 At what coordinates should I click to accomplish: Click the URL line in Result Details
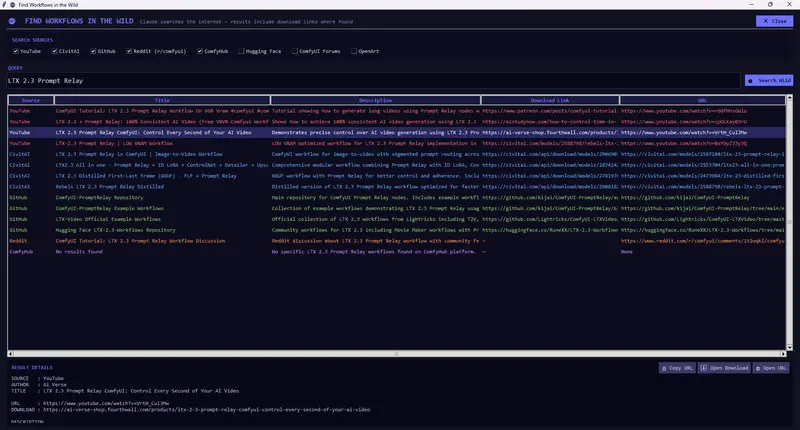pyautogui.click(x=90, y=403)
